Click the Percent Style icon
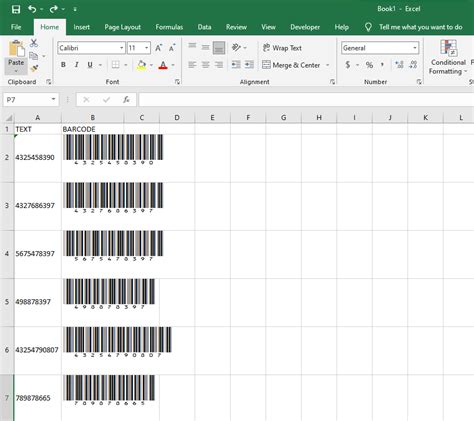The image size is (474, 421). coord(369,65)
